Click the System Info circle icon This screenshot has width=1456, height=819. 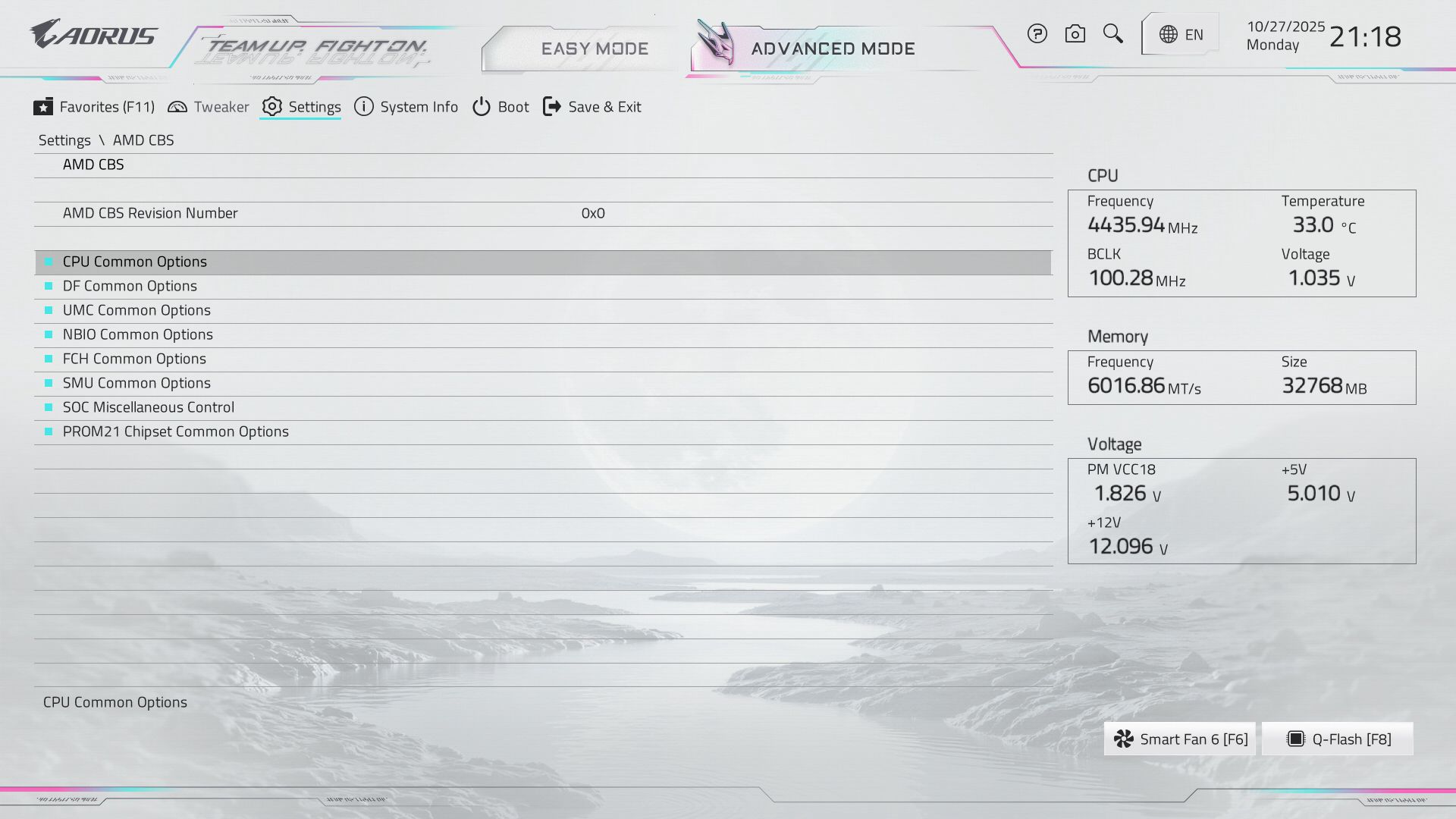pos(364,107)
